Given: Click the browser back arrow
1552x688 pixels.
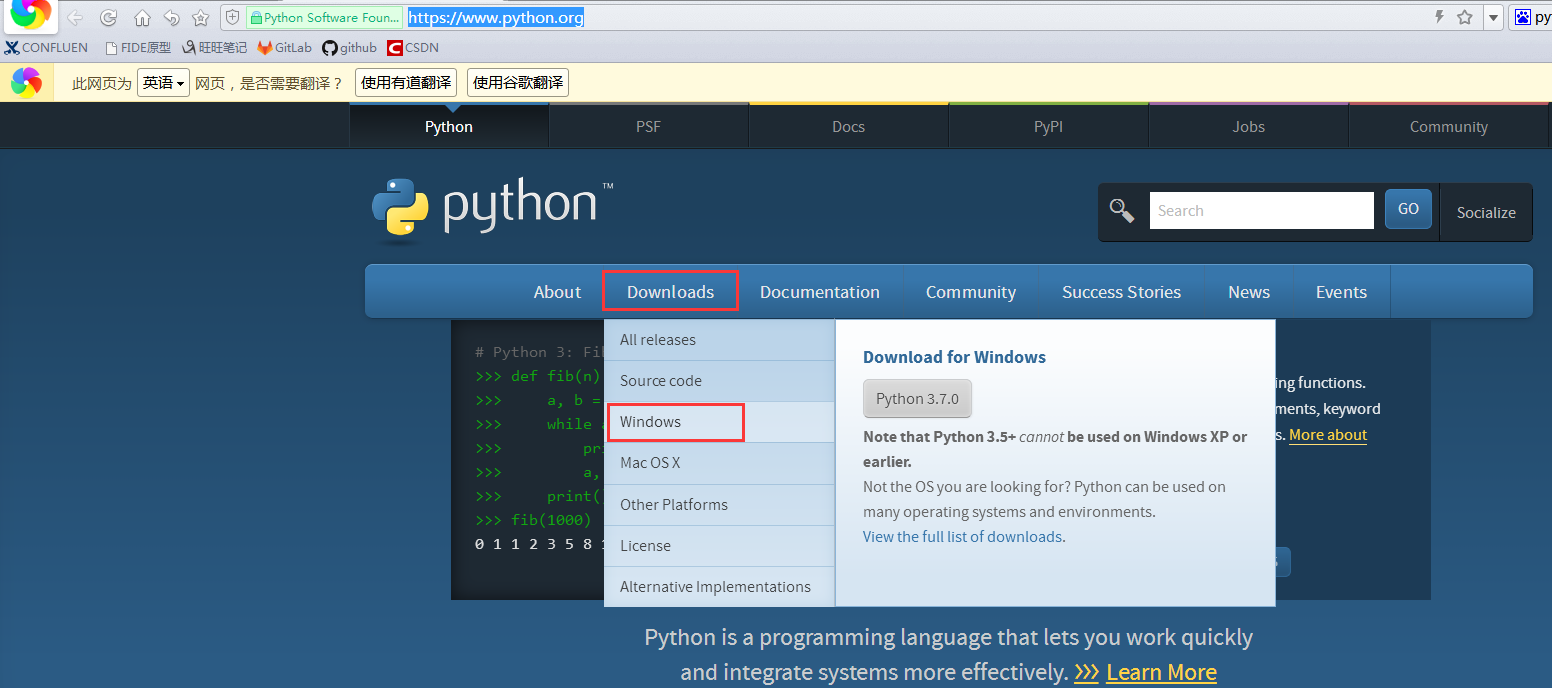Looking at the screenshot, I should click(x=75, y=18).
